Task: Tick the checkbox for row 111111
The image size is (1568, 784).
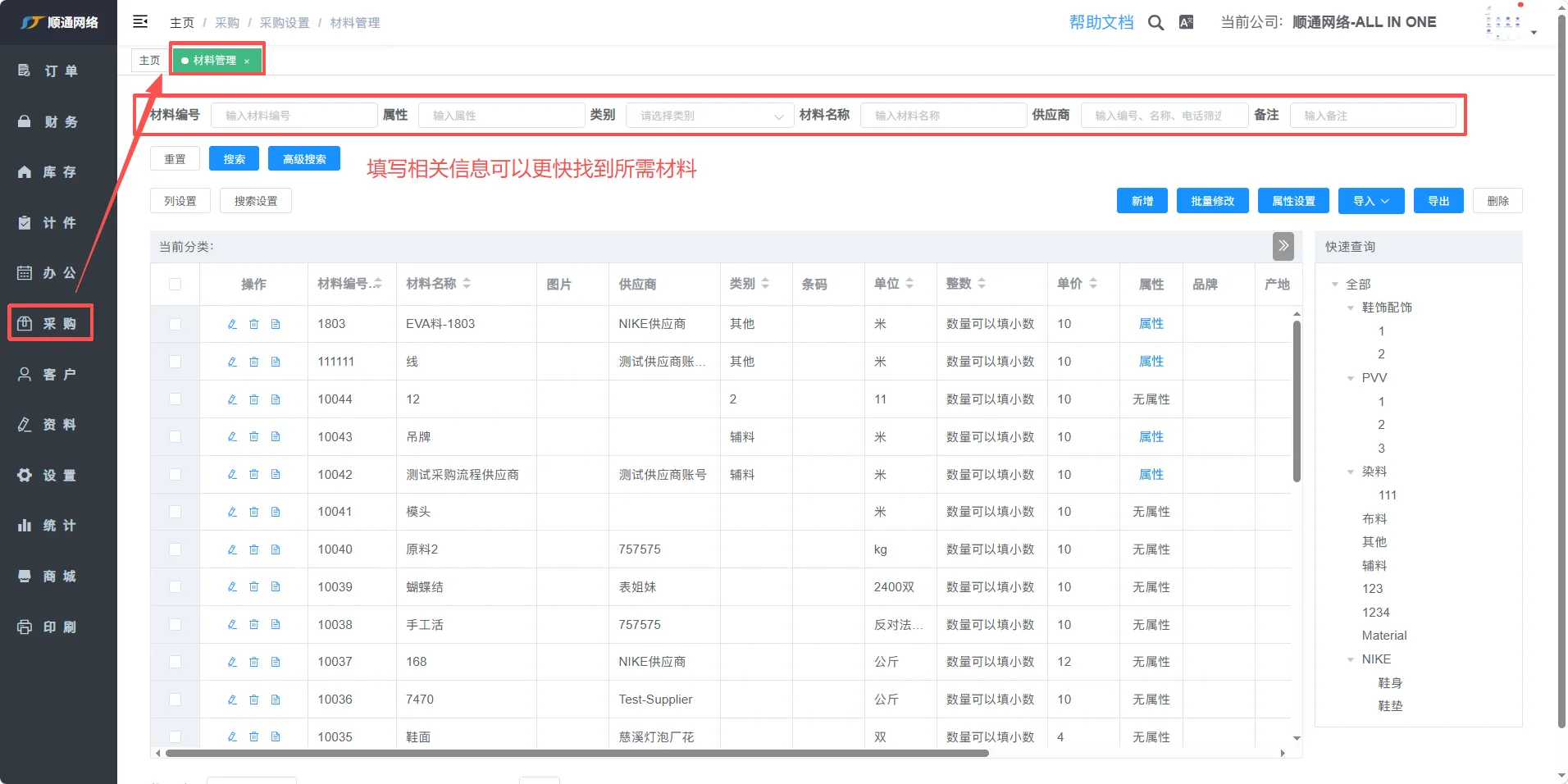Action: coord(175,362)
